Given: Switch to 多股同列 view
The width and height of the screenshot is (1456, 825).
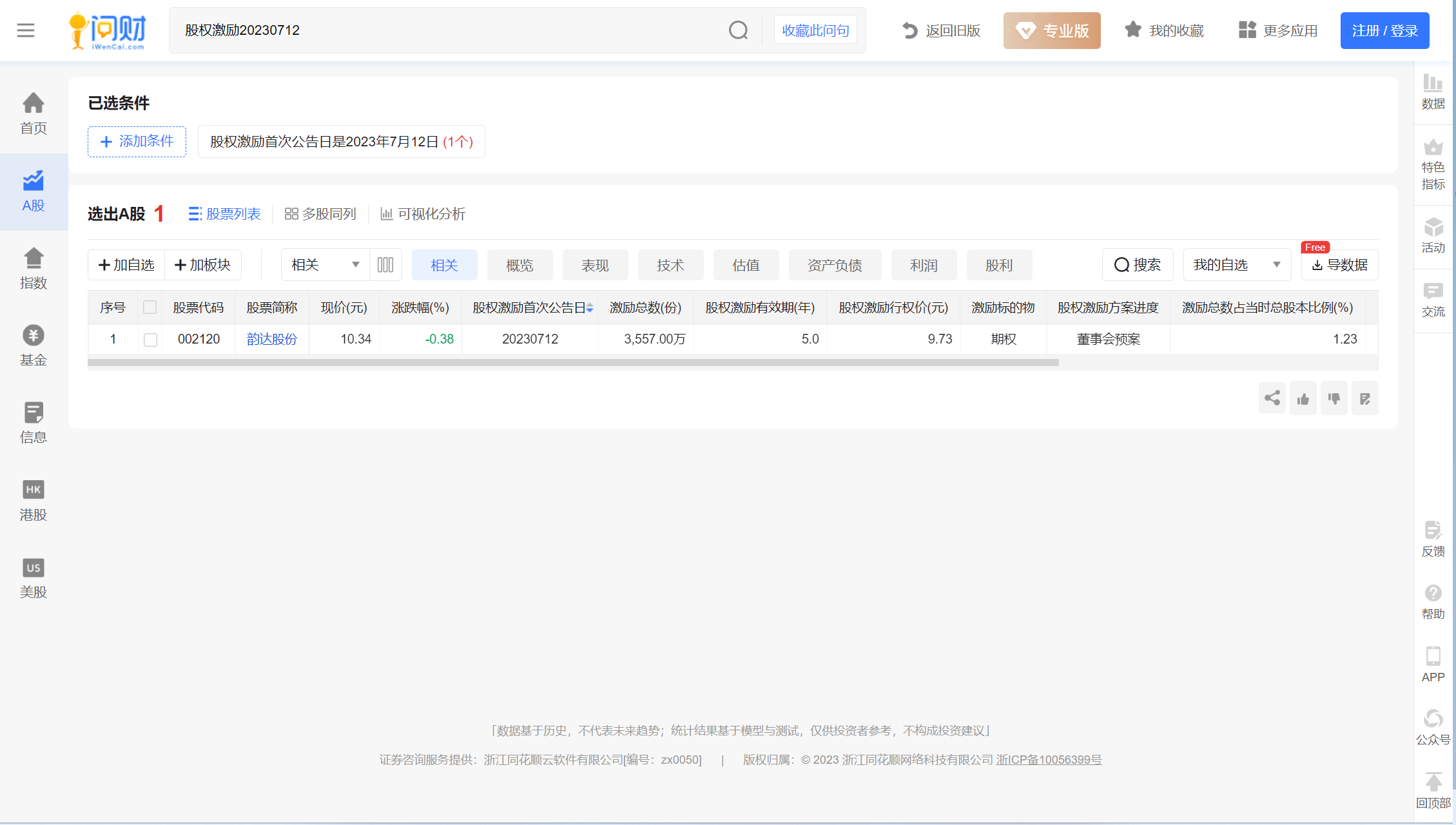Looking at the screenshot, I should [x=320, y=214].
